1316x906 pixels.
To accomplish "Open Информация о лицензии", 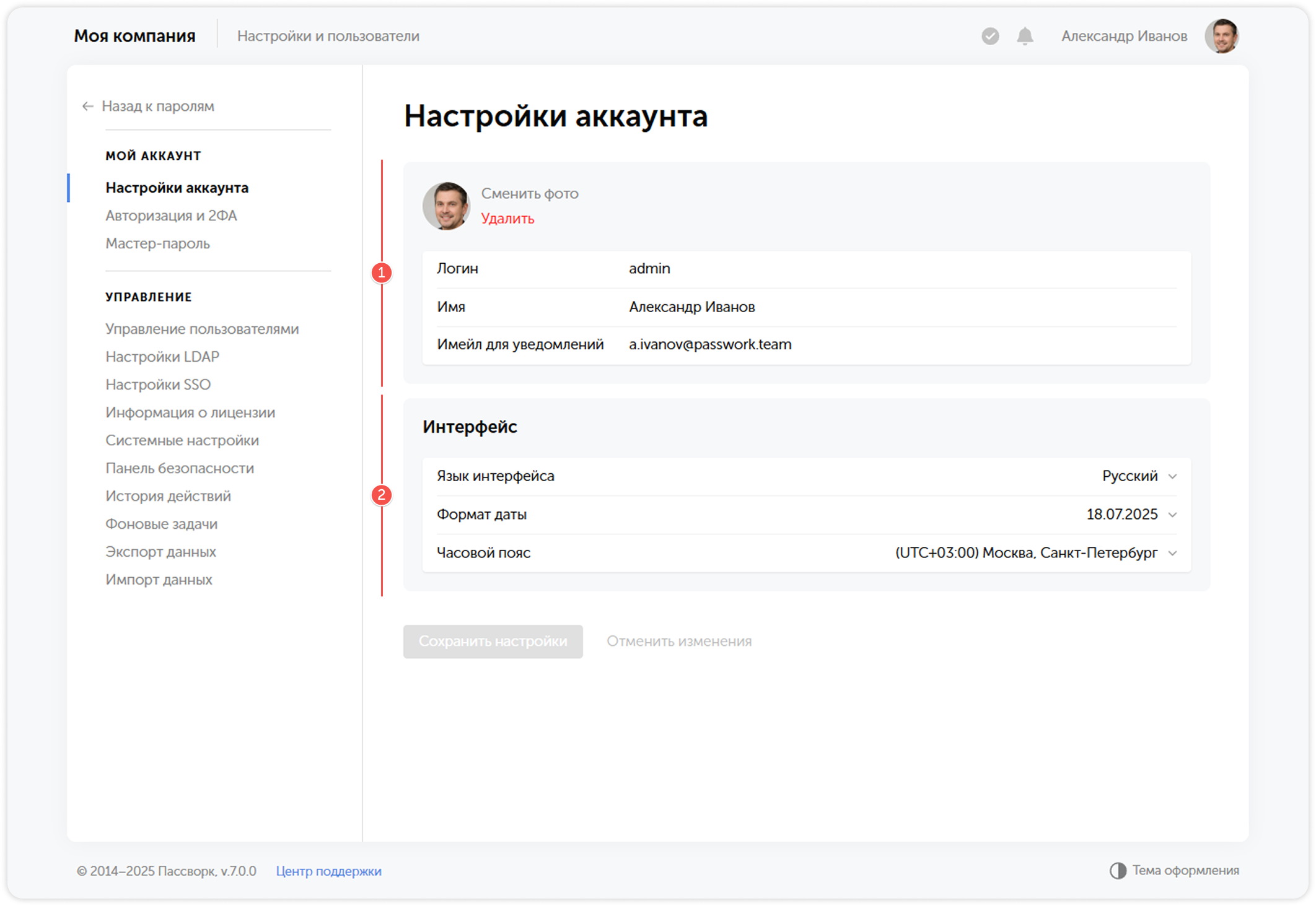I will [190, 412].
